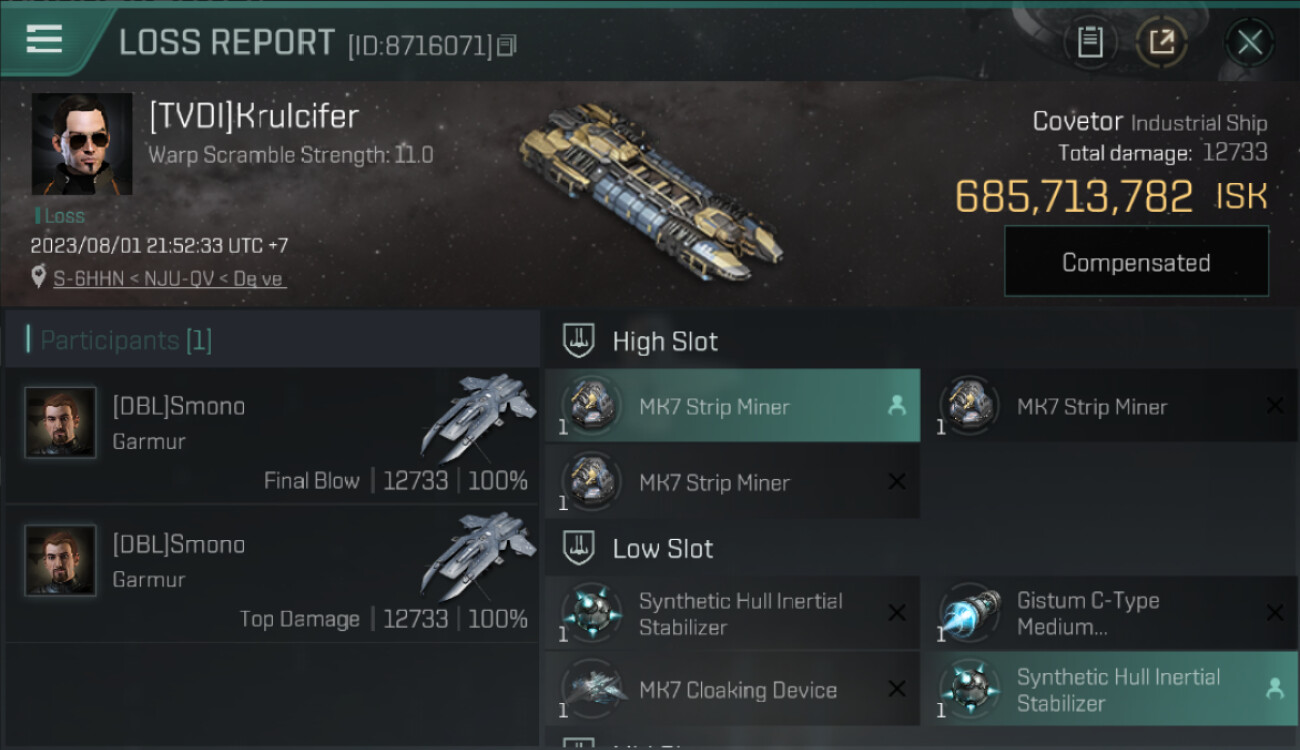1300x750 pixels.
Task: Open the S-6HHN location link
Action: click(x=169, y=279)
